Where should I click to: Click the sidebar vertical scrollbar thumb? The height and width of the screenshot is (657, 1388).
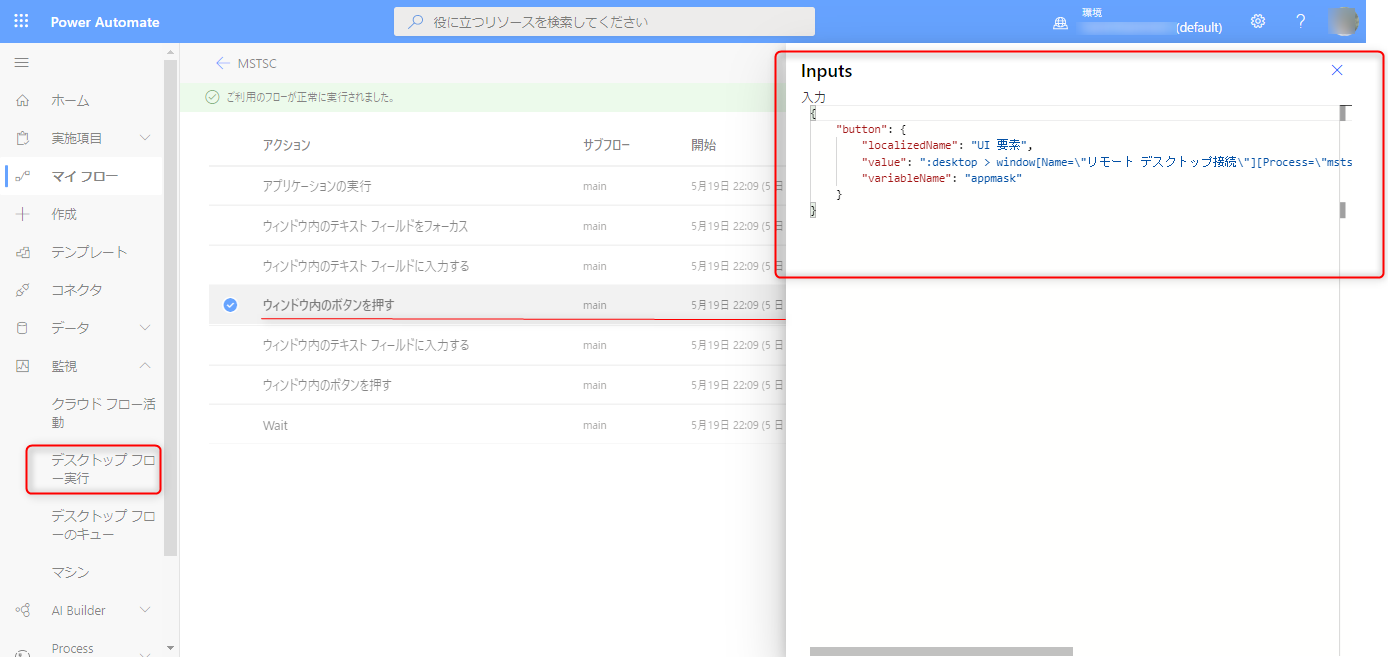[x=171, y=308]
